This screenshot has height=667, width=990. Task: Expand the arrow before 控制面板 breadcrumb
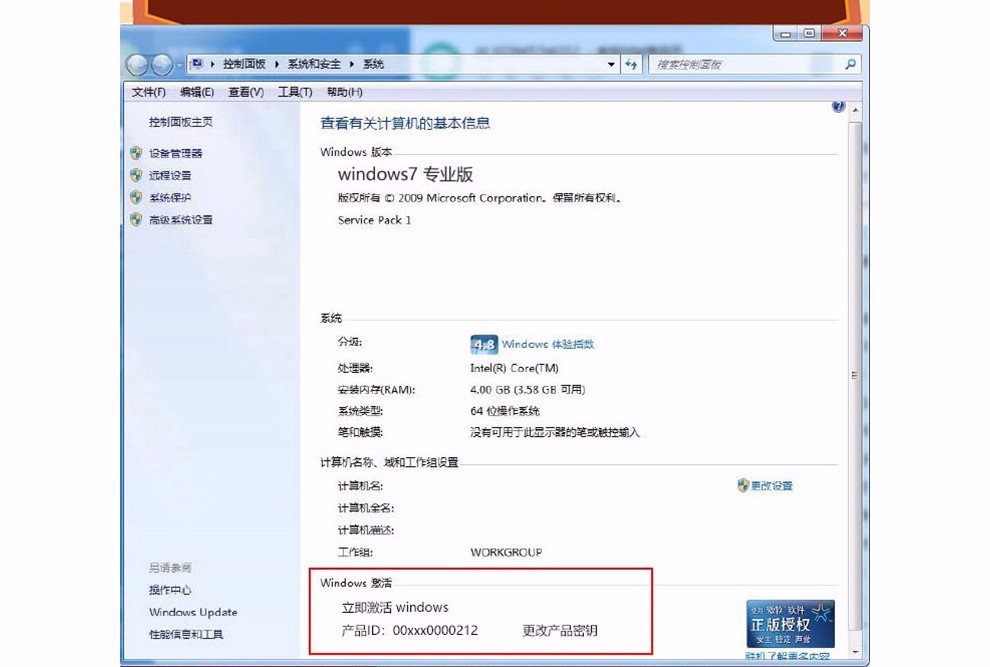212,64
